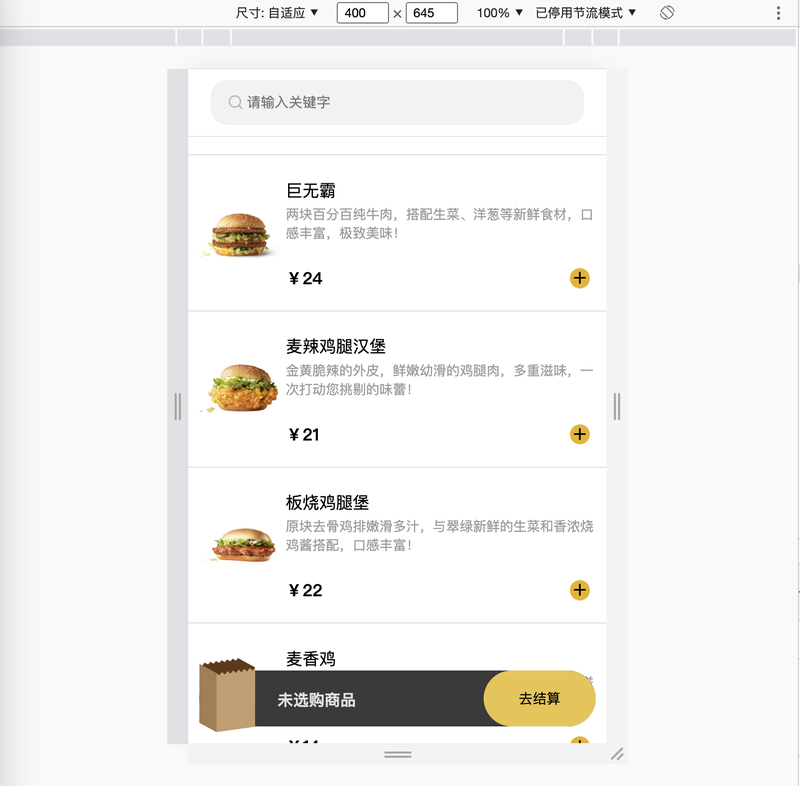The height and width of the screenshot is (786, 800).
Task: Click the ¥22 price
Action: 305,590
